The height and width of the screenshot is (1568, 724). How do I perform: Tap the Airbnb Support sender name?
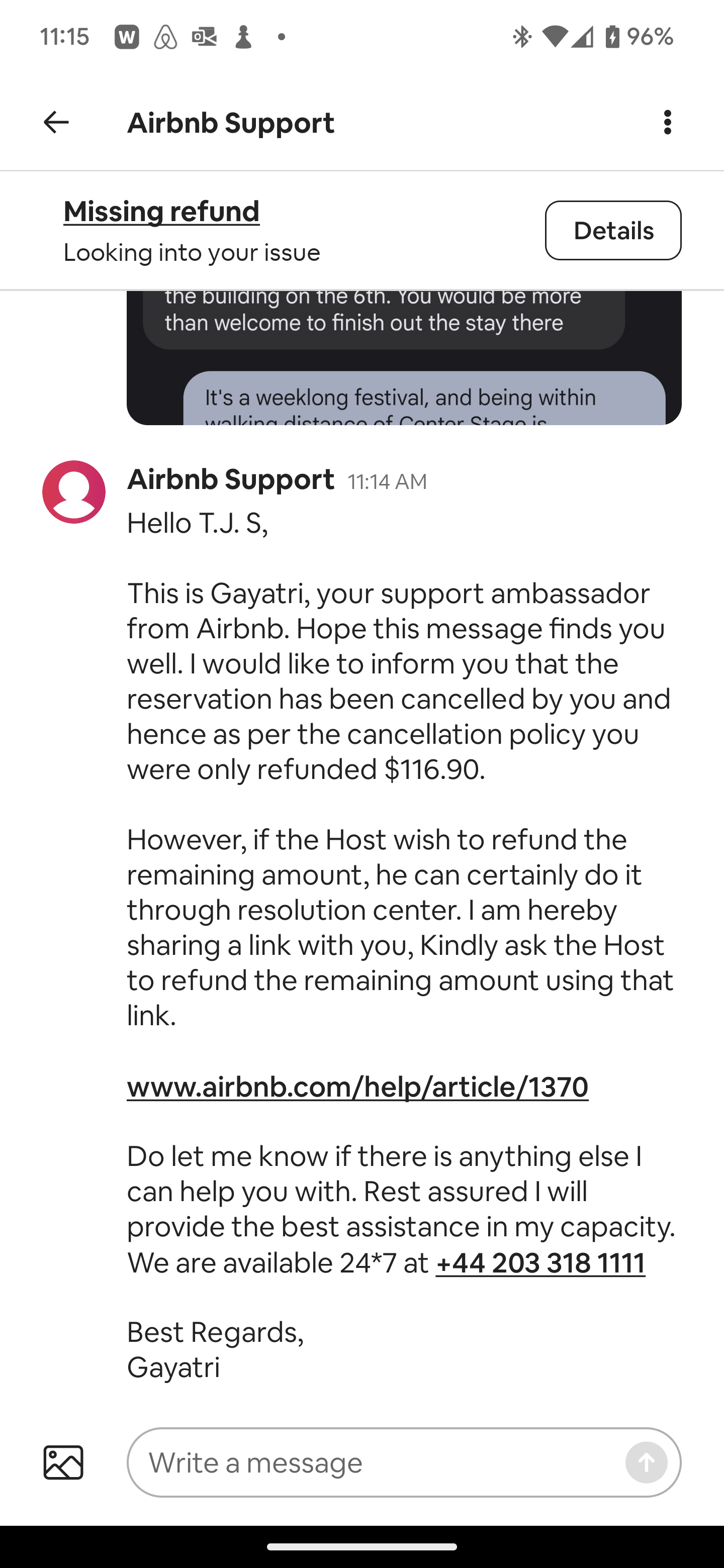(x=230, y=479)
